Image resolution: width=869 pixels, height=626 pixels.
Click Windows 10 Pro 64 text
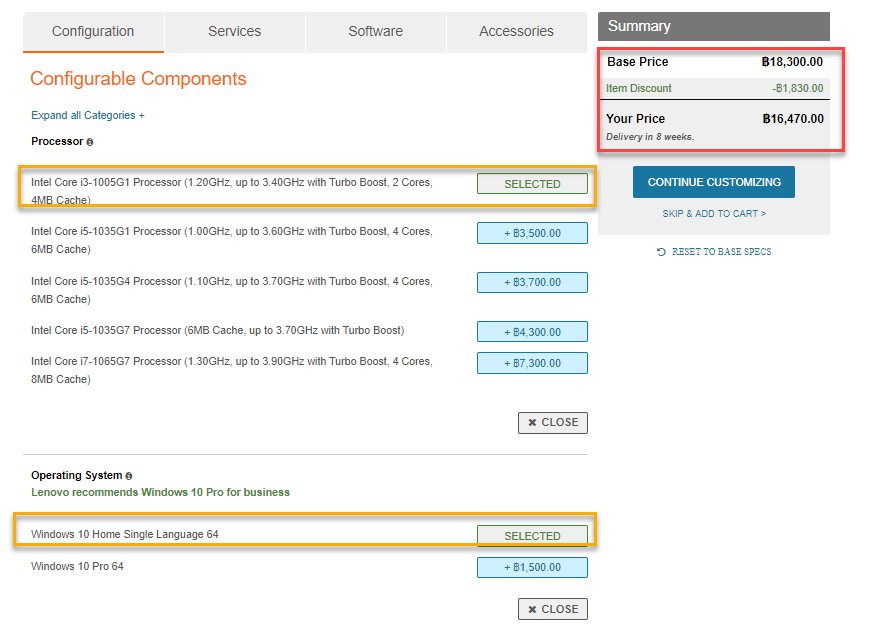click(77, 566)
